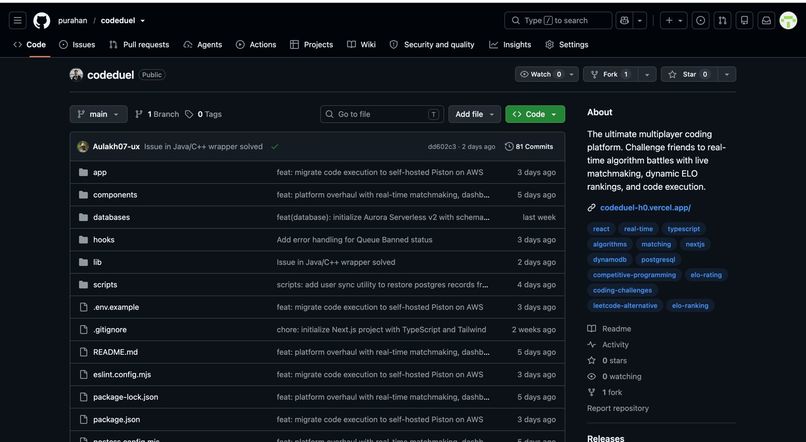Click the README.md file icon
Image resolution: width=806 pixels, height=442 pixels.
[x=83, y=352]
